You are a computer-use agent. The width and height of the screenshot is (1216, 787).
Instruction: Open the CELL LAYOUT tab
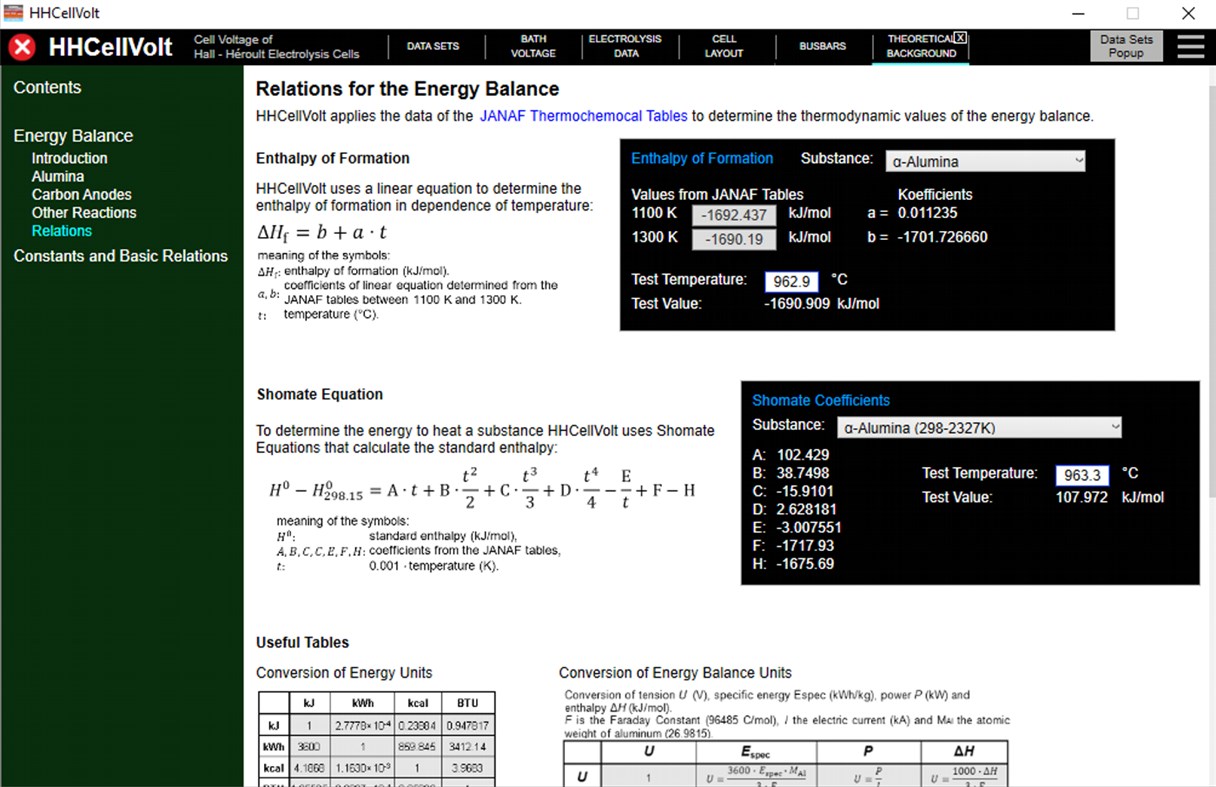pyautogui.click(x=724, y=46)
